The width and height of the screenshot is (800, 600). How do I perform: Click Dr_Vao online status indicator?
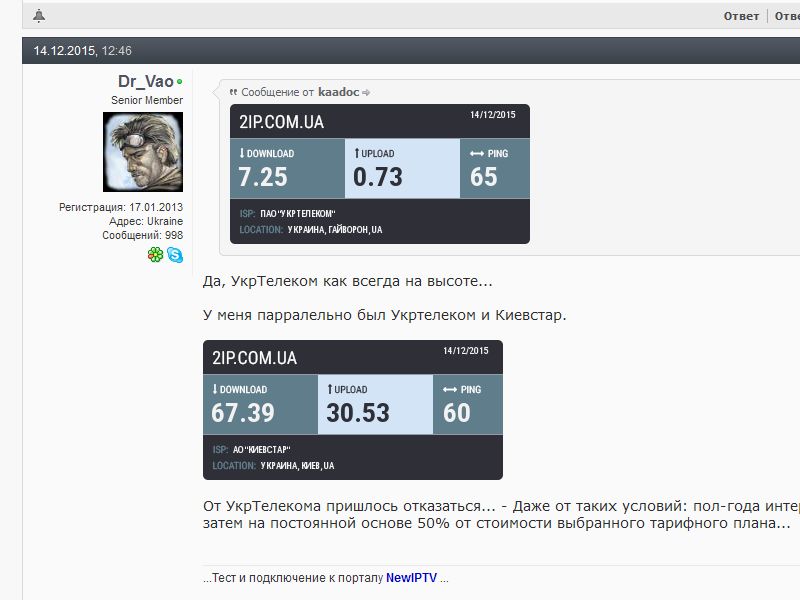pos(180,82)
